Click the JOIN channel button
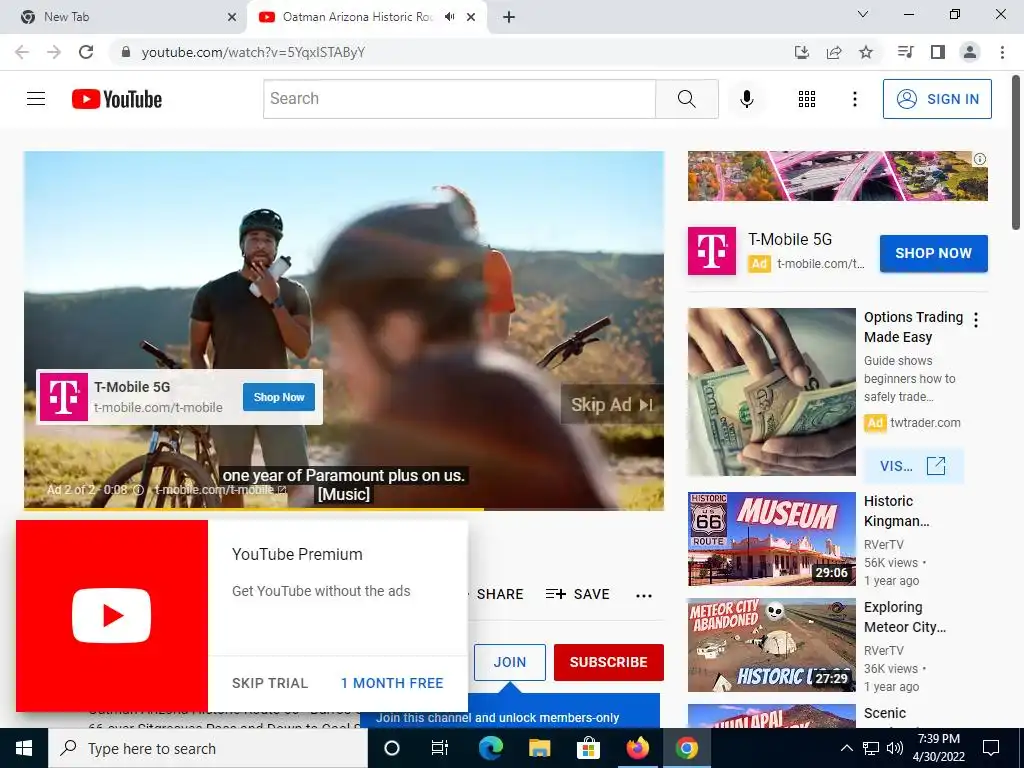Viewport: 1024px width, 768px height. click(509, 662)
